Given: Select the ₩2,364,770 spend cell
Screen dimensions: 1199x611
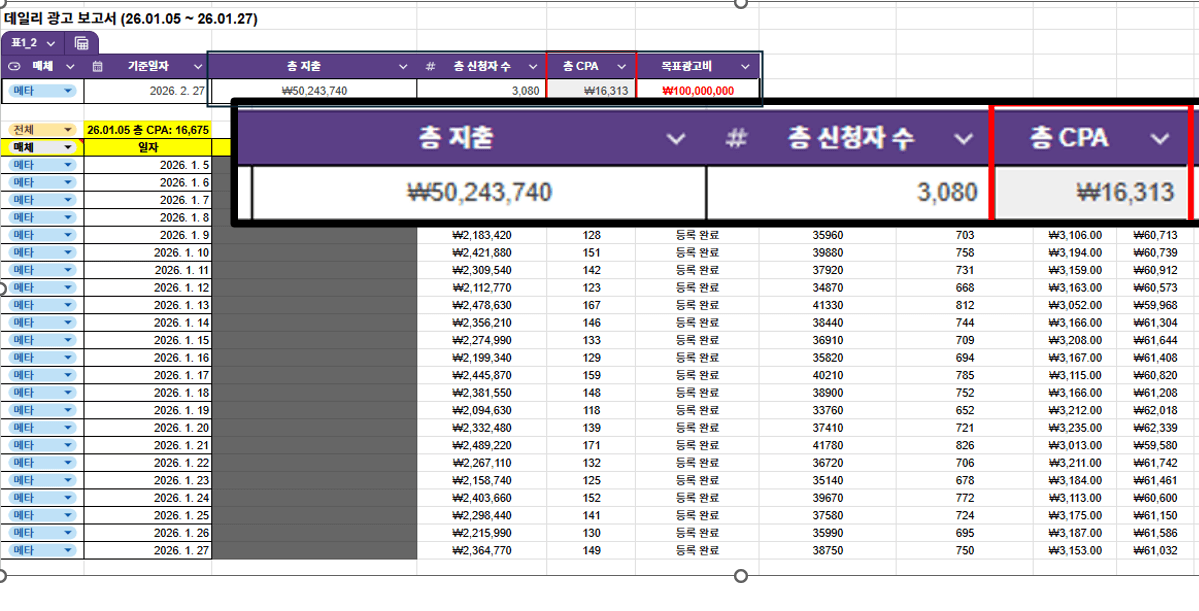Looking at the screenshot, I should (482, 550).
